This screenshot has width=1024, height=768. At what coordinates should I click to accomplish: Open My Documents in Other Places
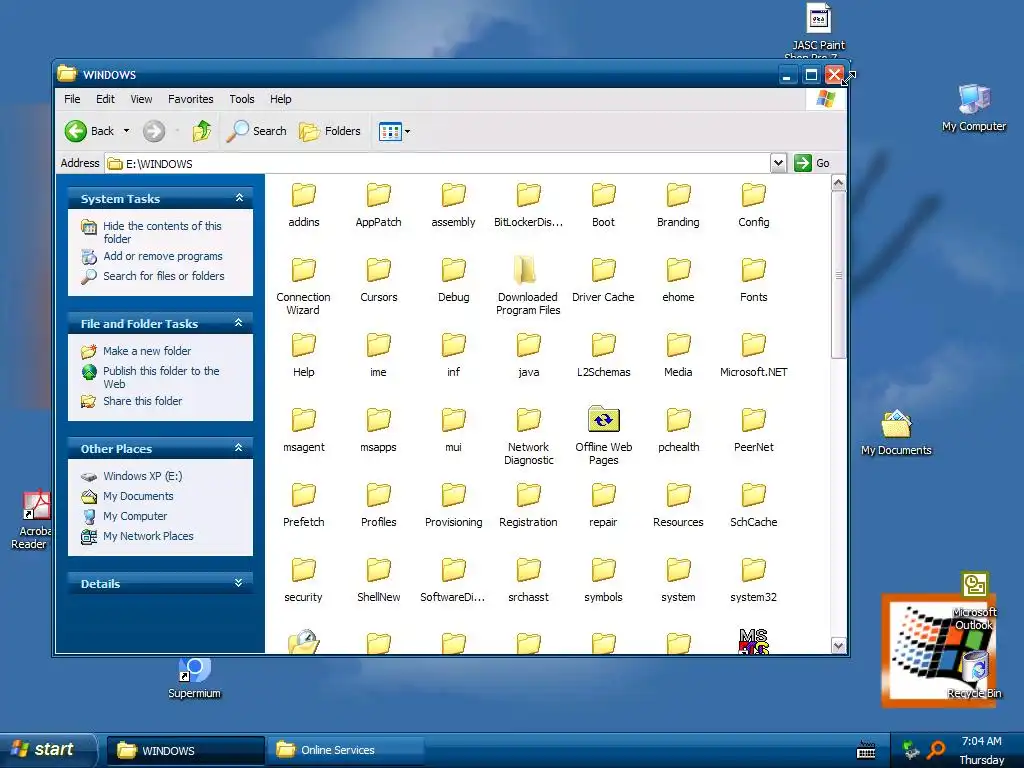[x=138, y=496]
